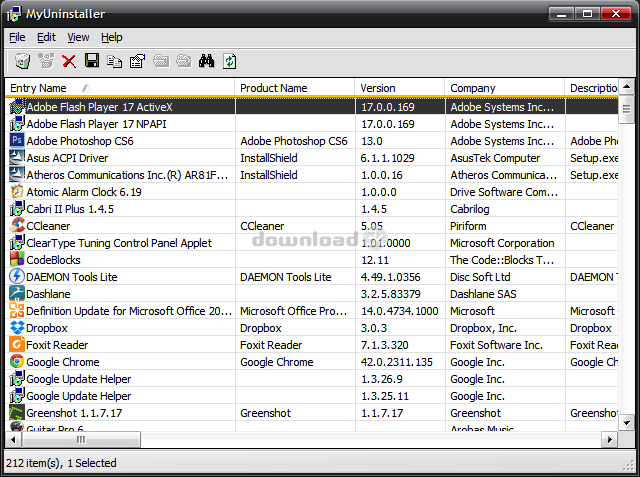The width and height of the screenshot is (640, 477).
Task: Open the View menu
Action: (78, 38)
